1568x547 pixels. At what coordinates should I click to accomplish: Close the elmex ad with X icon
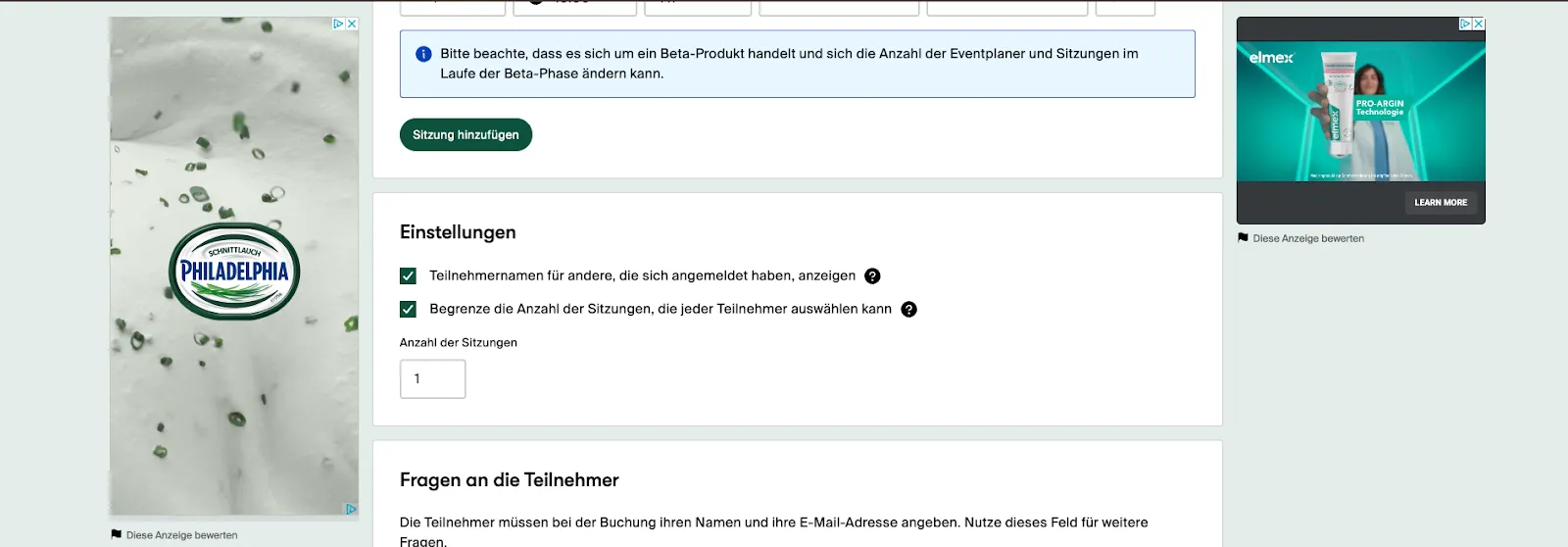pos(1479,24)
